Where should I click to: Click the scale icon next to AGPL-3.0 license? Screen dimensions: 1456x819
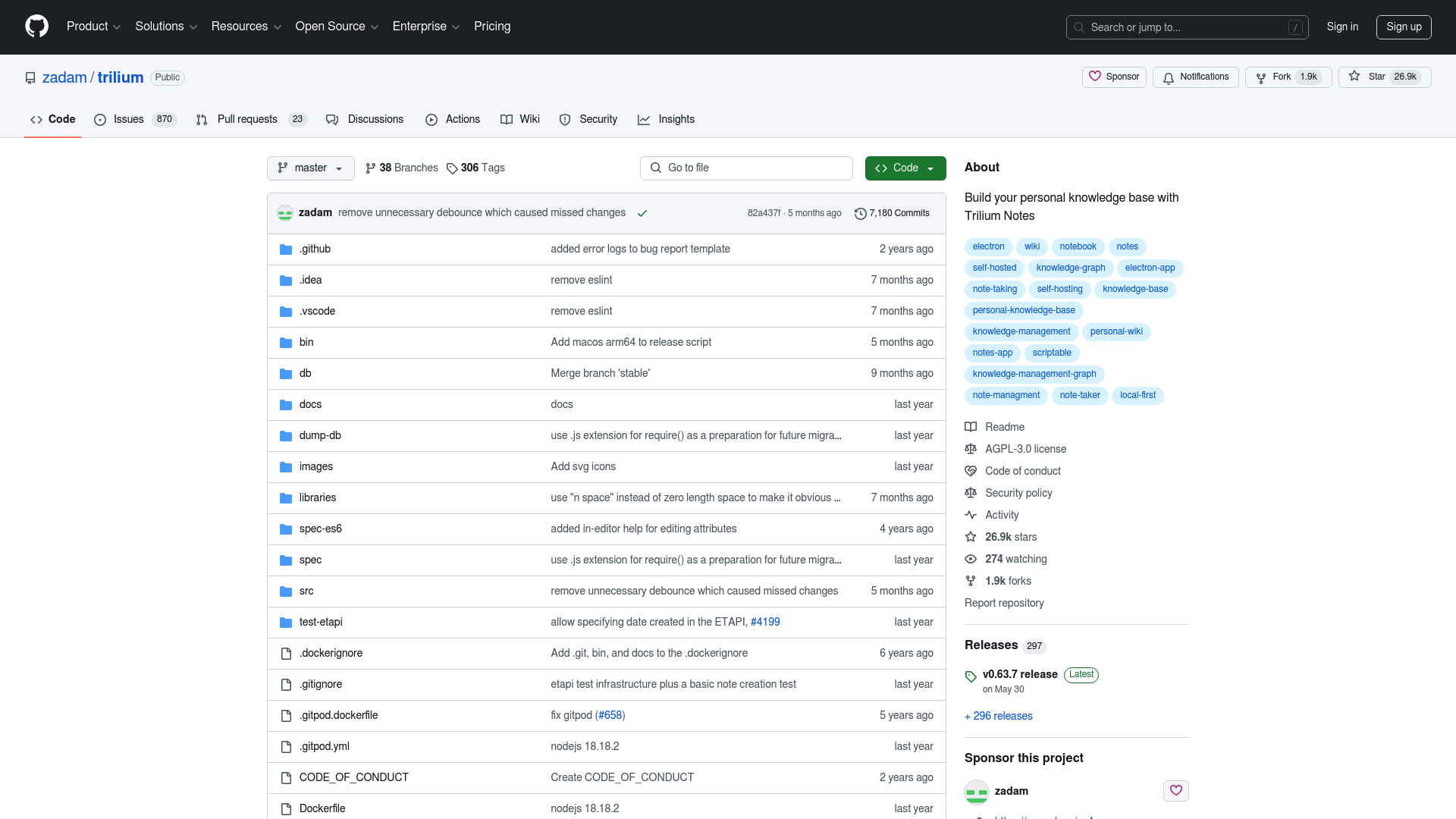pyautogui.click(x=971, y=449)
